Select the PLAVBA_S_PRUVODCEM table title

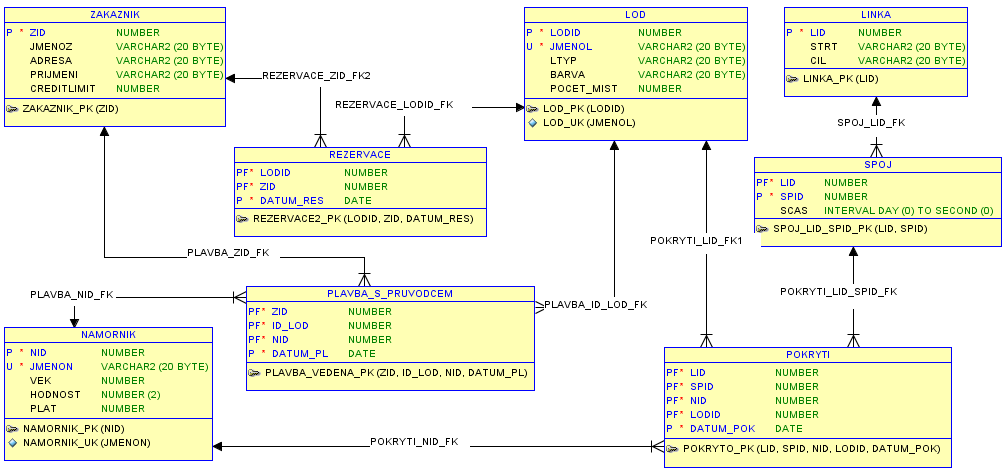[390, 295]
